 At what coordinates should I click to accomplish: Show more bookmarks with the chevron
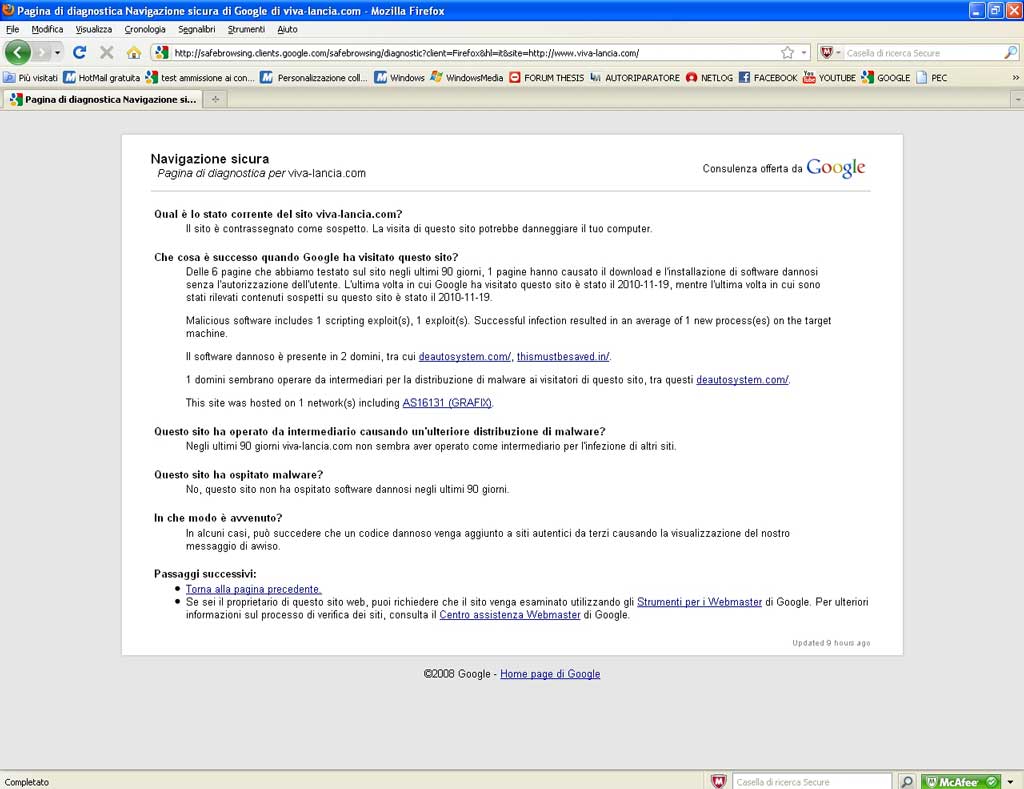(x=1016, y=78)
